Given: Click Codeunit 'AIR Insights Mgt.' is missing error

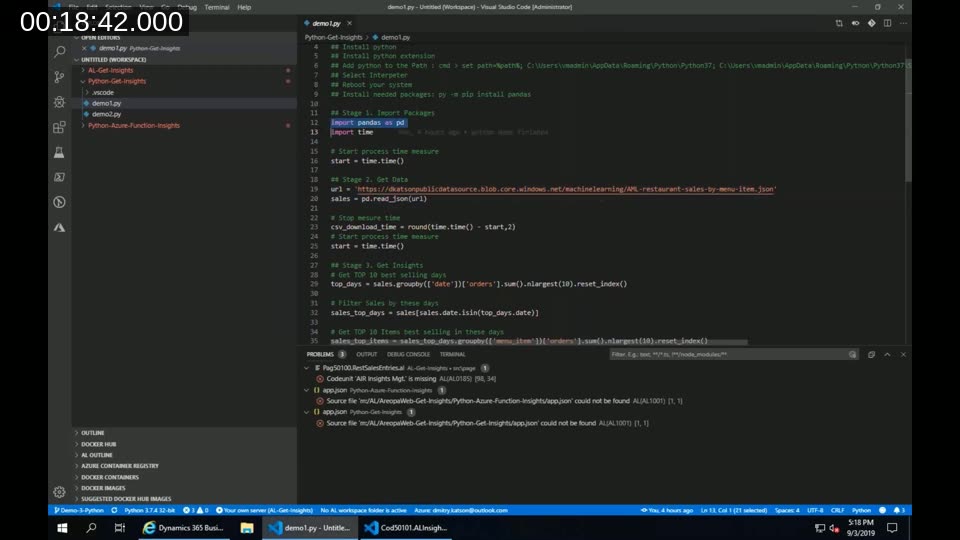Looking at the screenshot, I should 381,379.
